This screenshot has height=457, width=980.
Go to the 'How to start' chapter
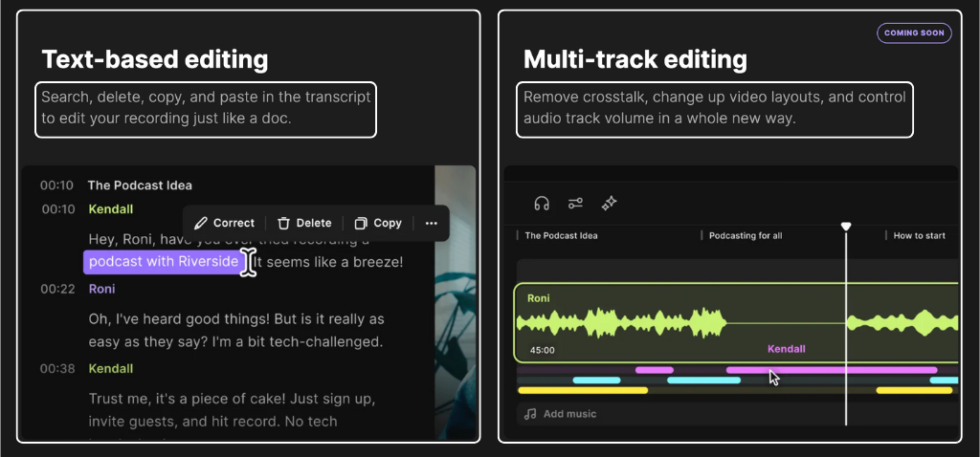(919, 236)
